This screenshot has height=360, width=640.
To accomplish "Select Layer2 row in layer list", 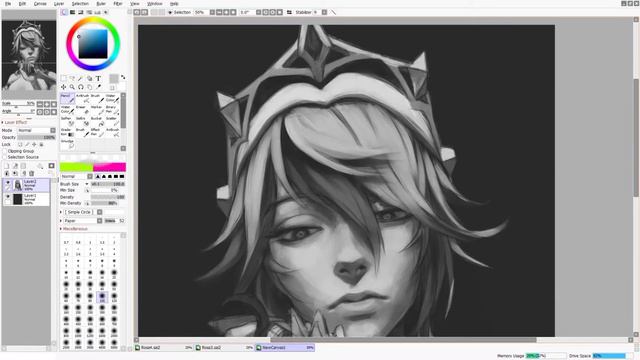I will 26,185.
